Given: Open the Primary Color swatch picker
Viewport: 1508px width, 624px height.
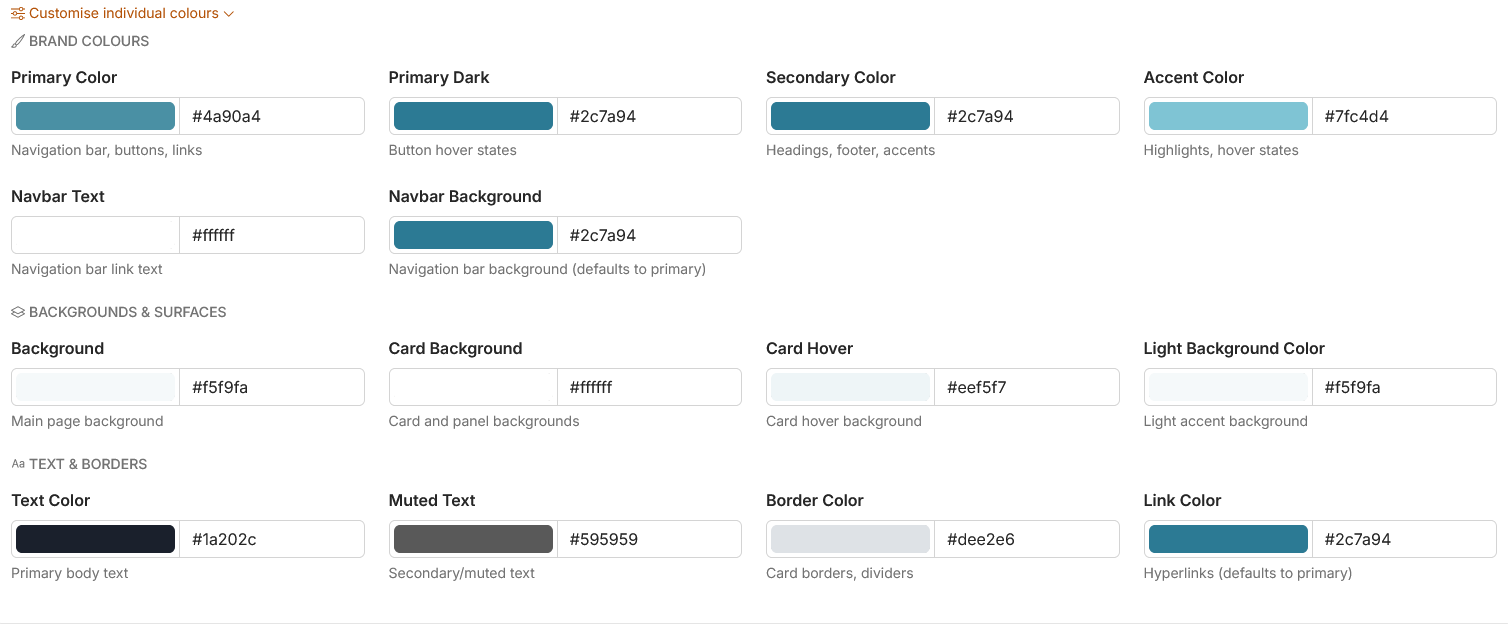Looking at the screenshot, I should 94,115.
